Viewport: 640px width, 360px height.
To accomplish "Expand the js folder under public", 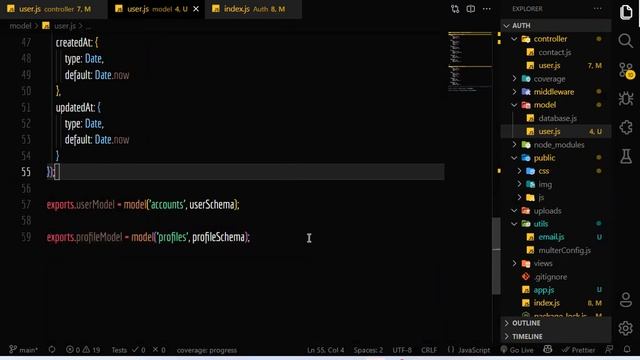I will 519,198.
